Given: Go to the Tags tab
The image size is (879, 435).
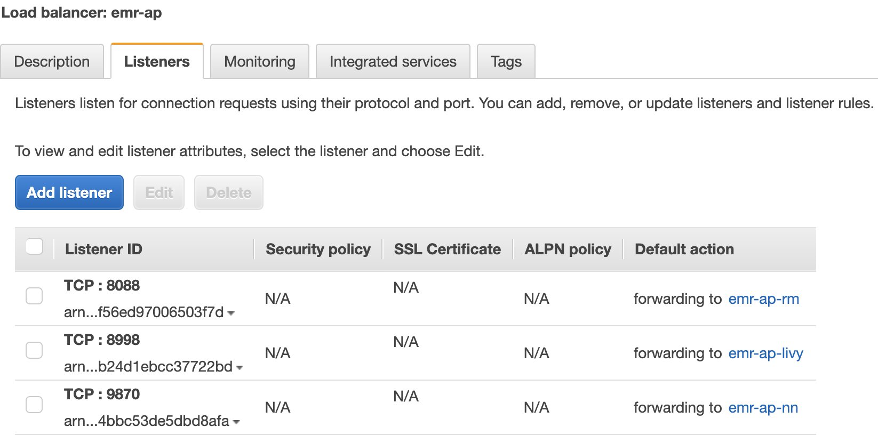Looking at the screenshot, I should pos(506,61).
